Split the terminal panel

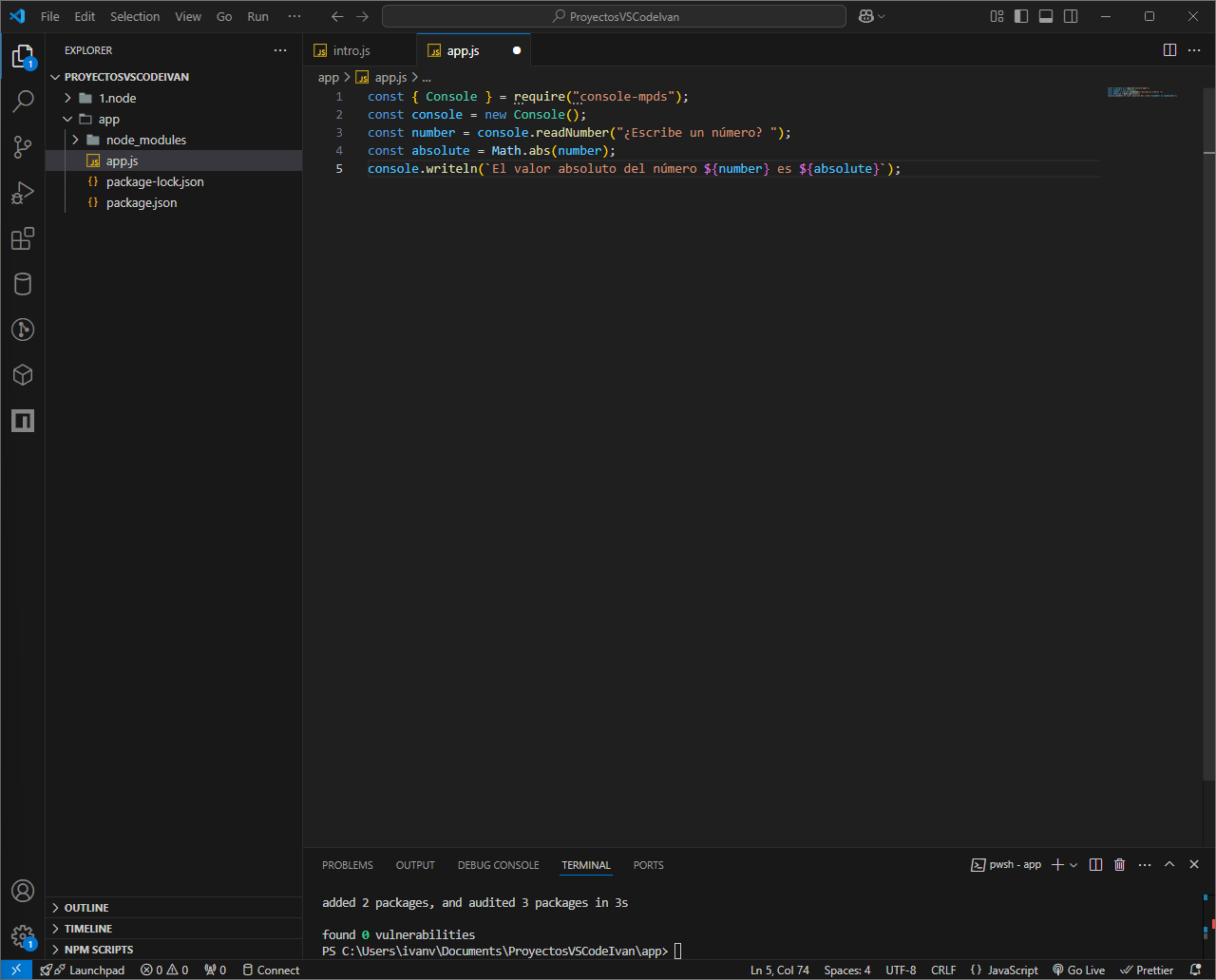[1095, 864]
